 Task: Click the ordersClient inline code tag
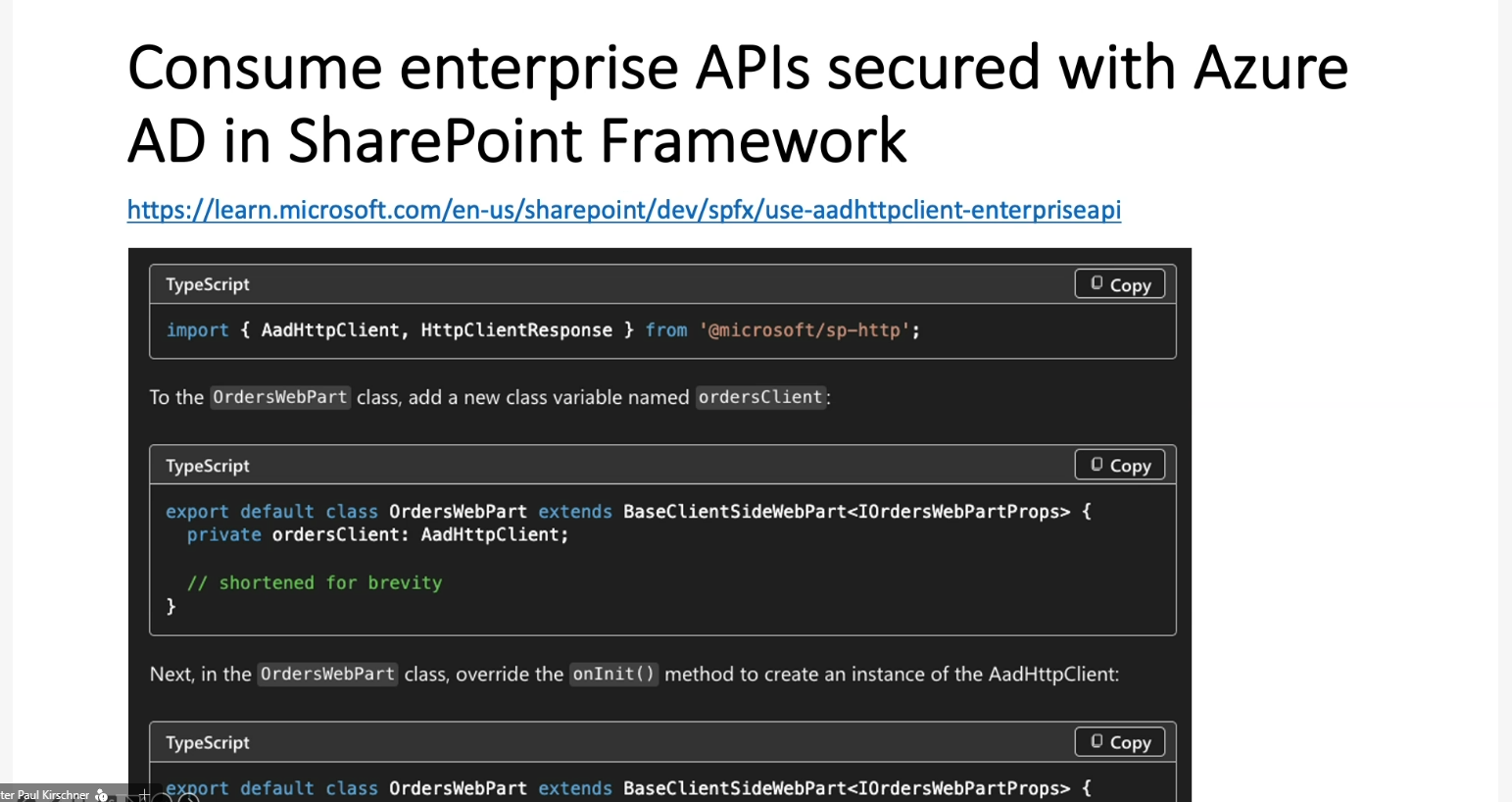tap(760, 397)
